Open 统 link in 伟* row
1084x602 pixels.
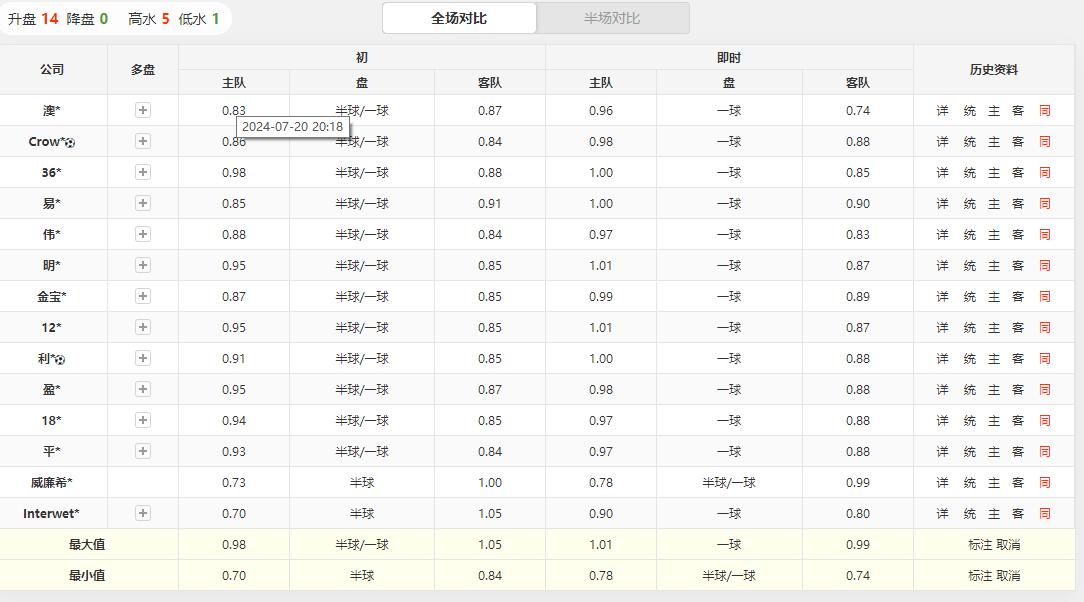point(969,235)
